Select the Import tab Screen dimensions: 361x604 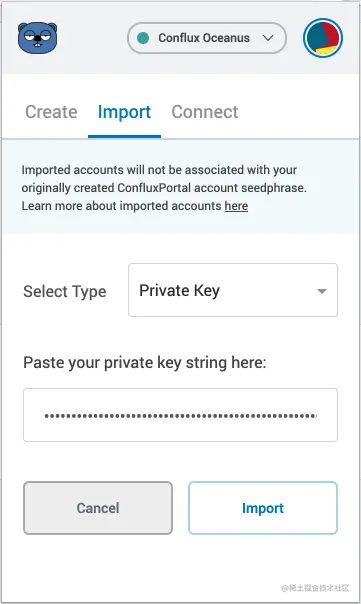click(124, 113)
